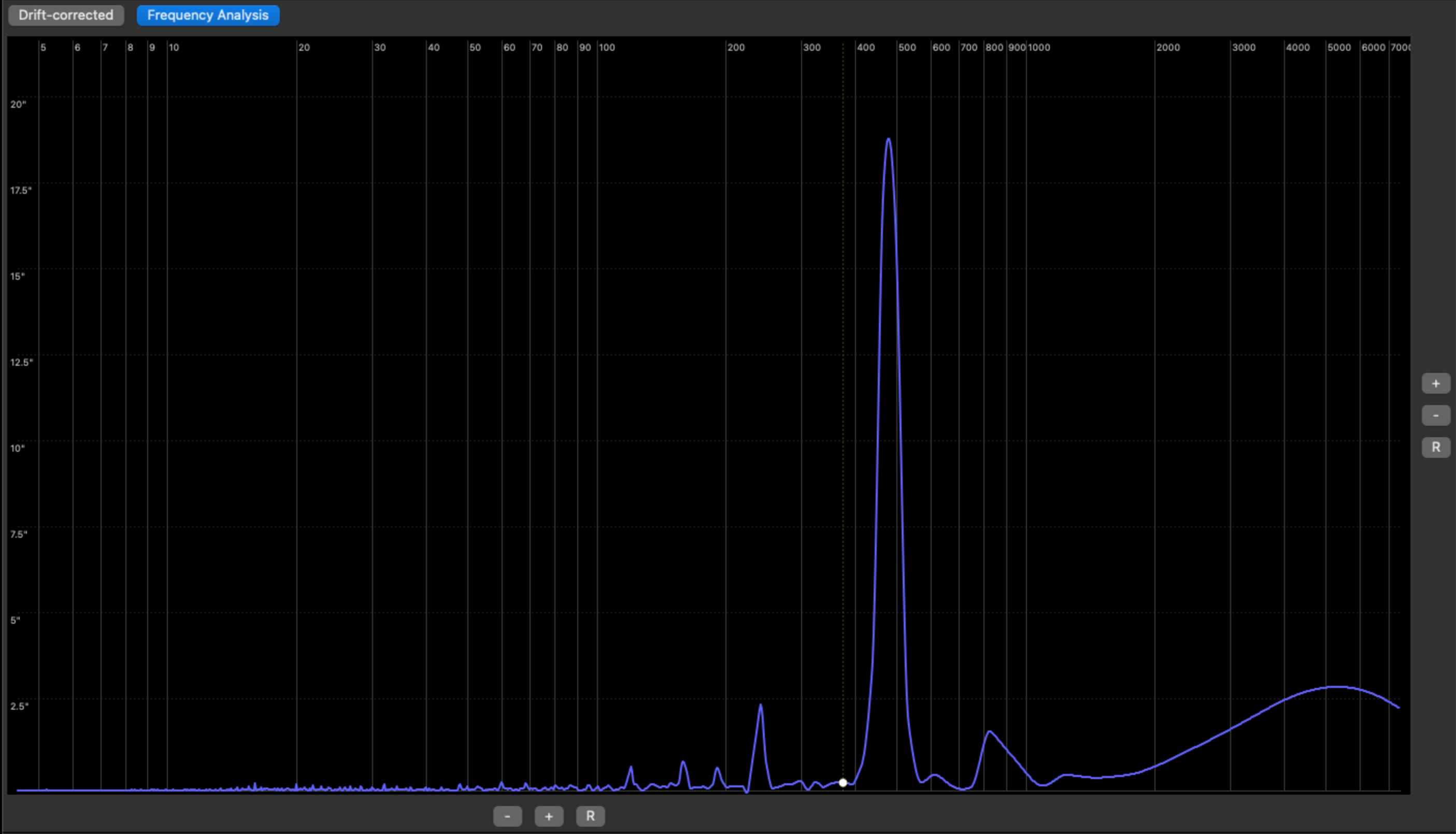
Task: Click the 1000 frequency axis label
Action: 1039,48
